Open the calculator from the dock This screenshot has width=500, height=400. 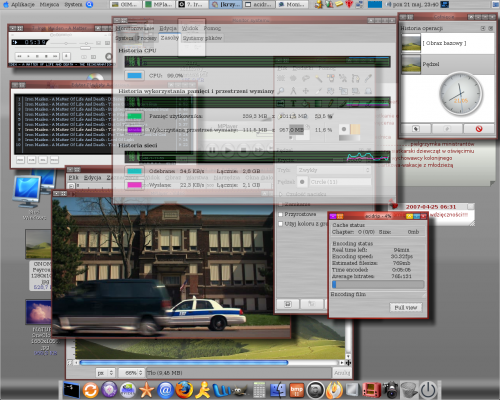(259, 390)
